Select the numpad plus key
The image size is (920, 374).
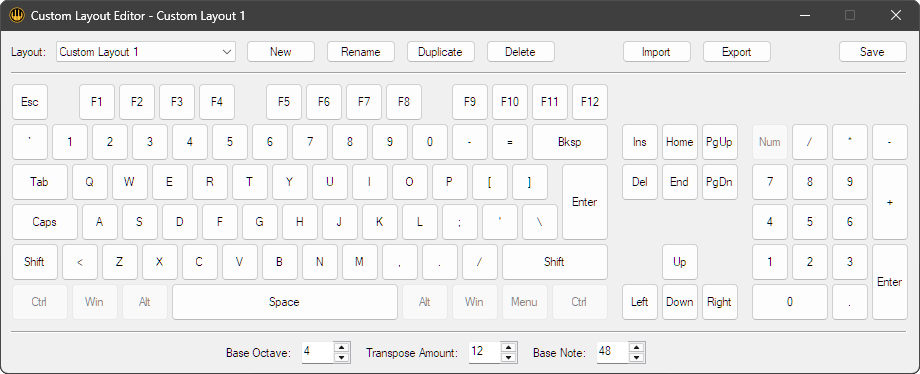click(x=889, y=202)
